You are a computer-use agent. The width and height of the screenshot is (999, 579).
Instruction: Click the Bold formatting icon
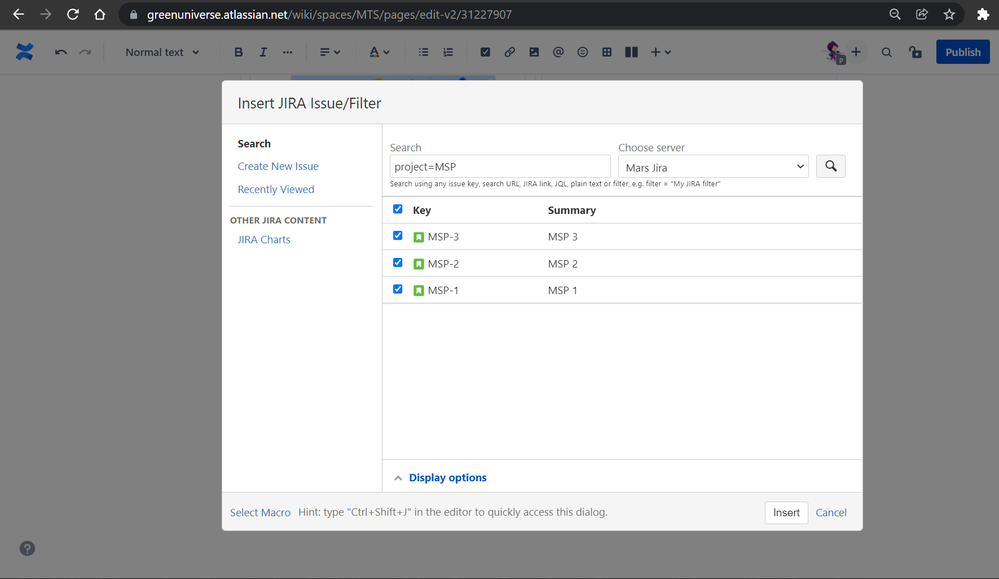[x=238, y=52]
